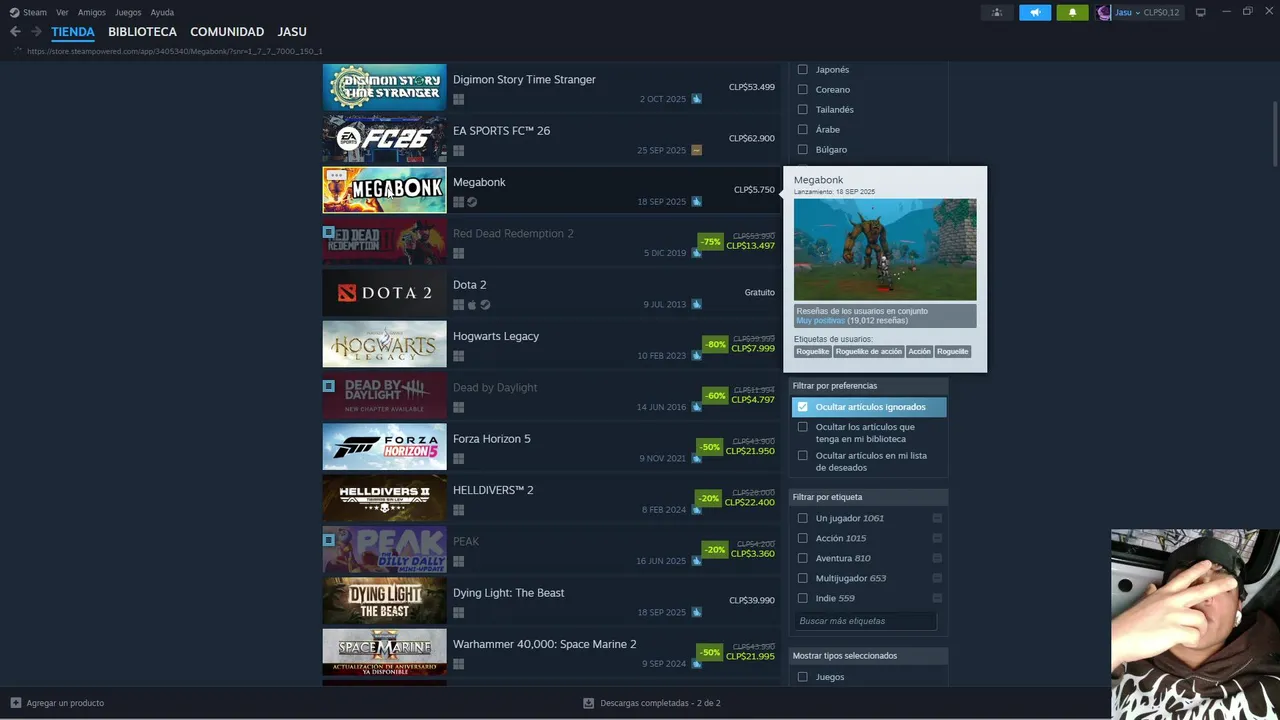Enable hiding items in my library

802,427
